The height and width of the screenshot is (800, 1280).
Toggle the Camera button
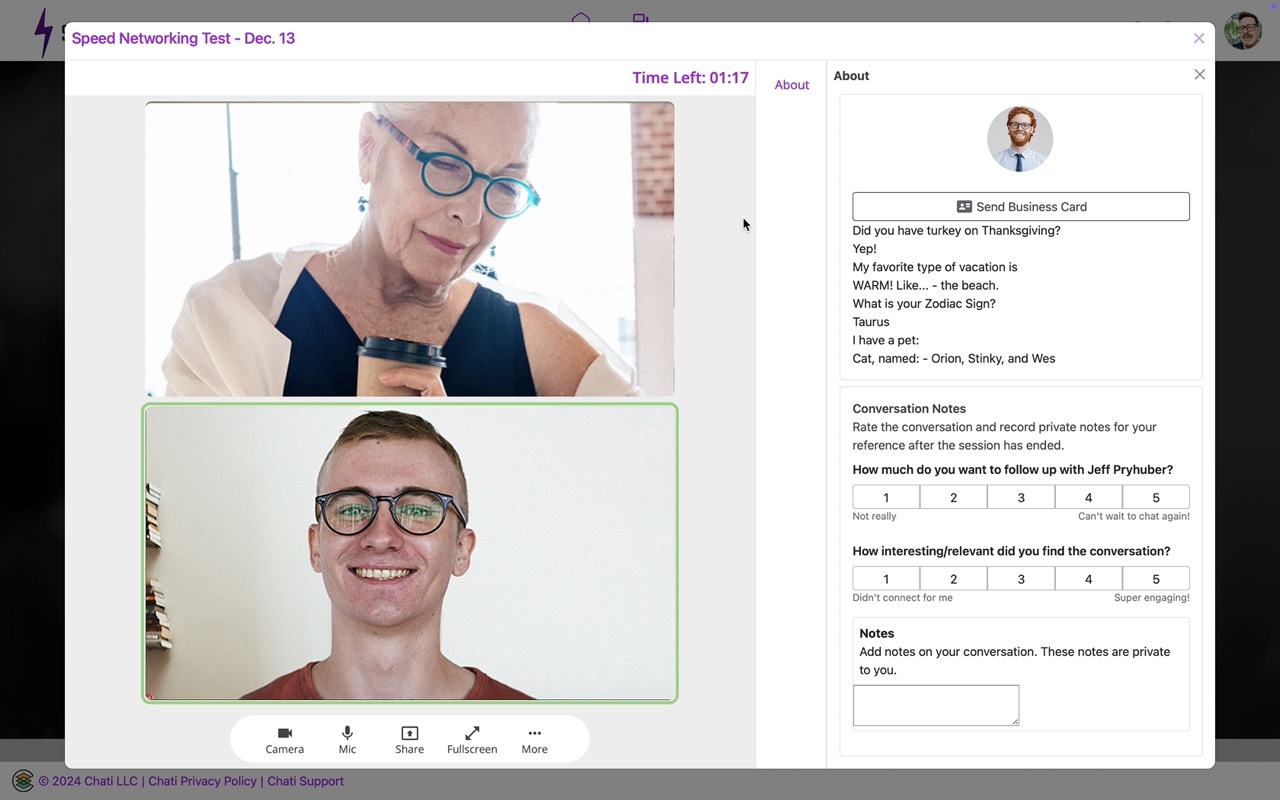pos(284,740)
